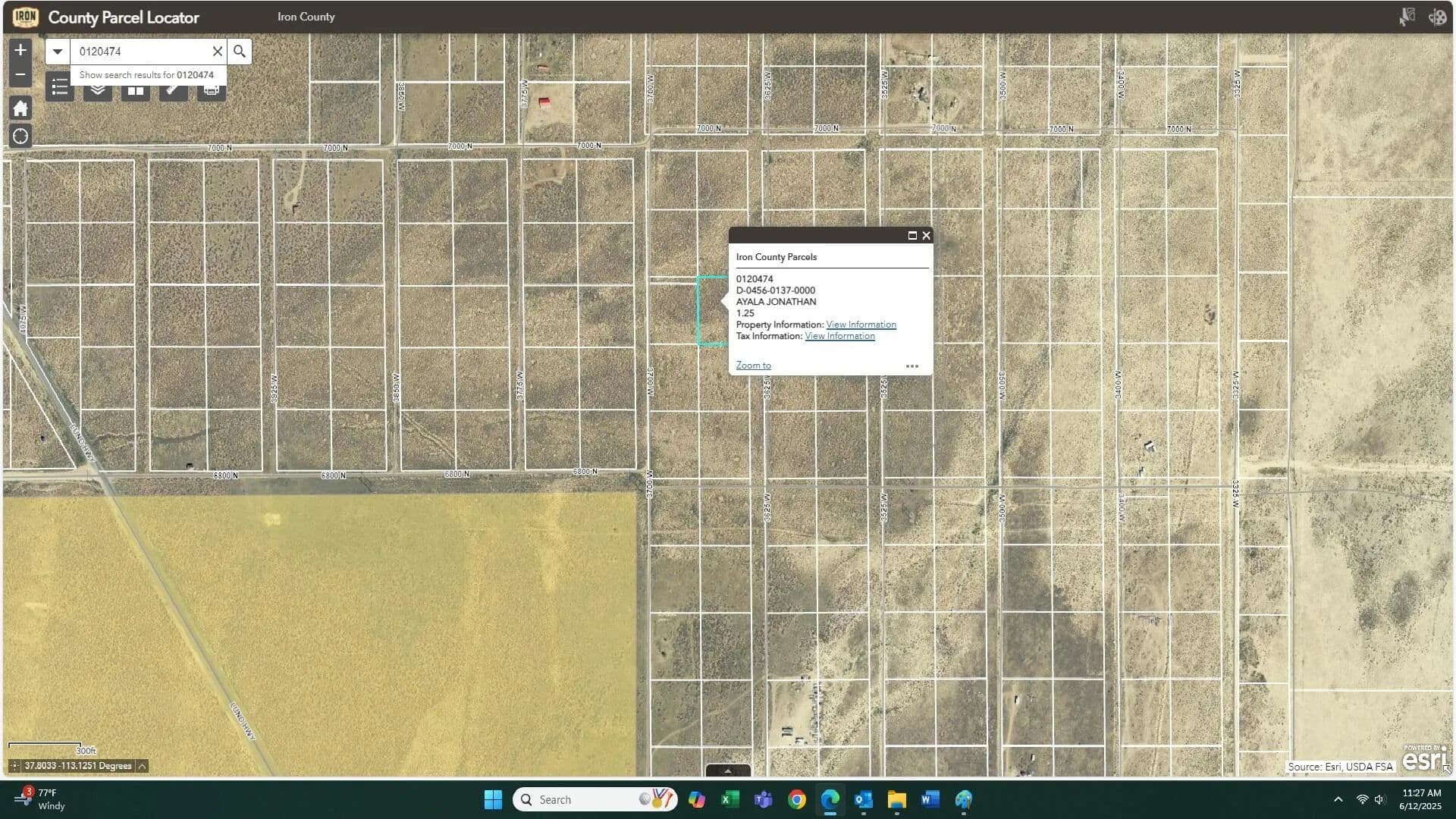Run search with magnifying glass button

pyautogui.click(x=240, y=52)
